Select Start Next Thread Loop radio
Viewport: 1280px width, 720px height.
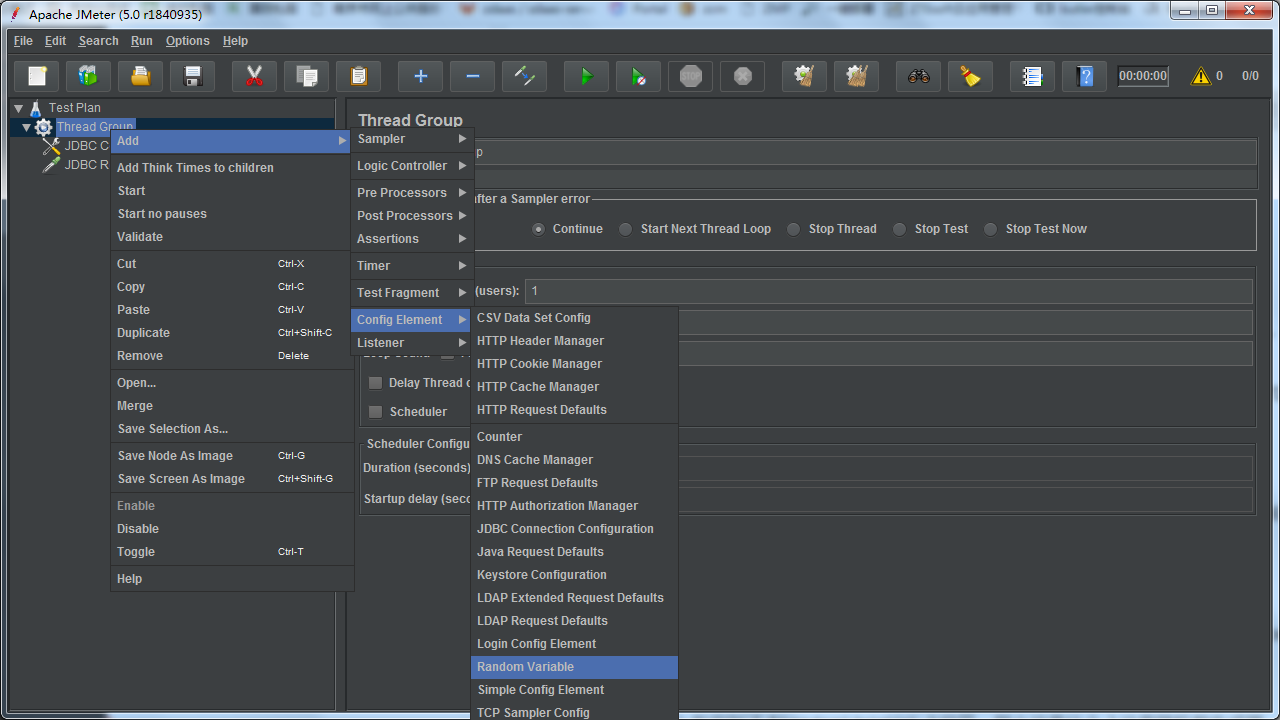click(x=625, y=229)
